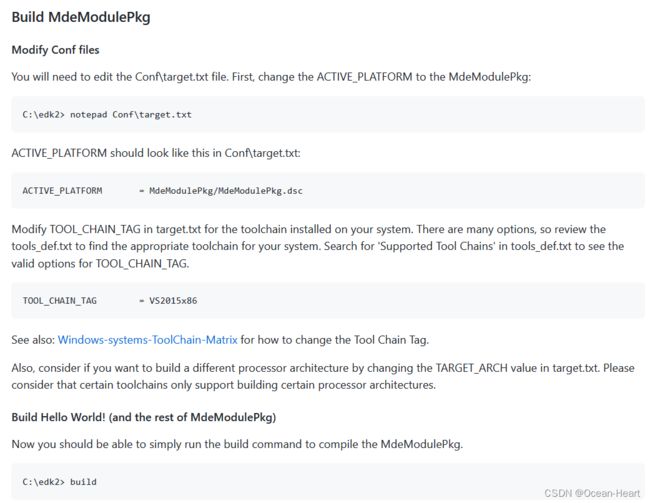Click the text 'for how to change the Tool Chain Tag'
Image resolution: width=650 pixels, height=503 pixels.
tap(335, 340)
